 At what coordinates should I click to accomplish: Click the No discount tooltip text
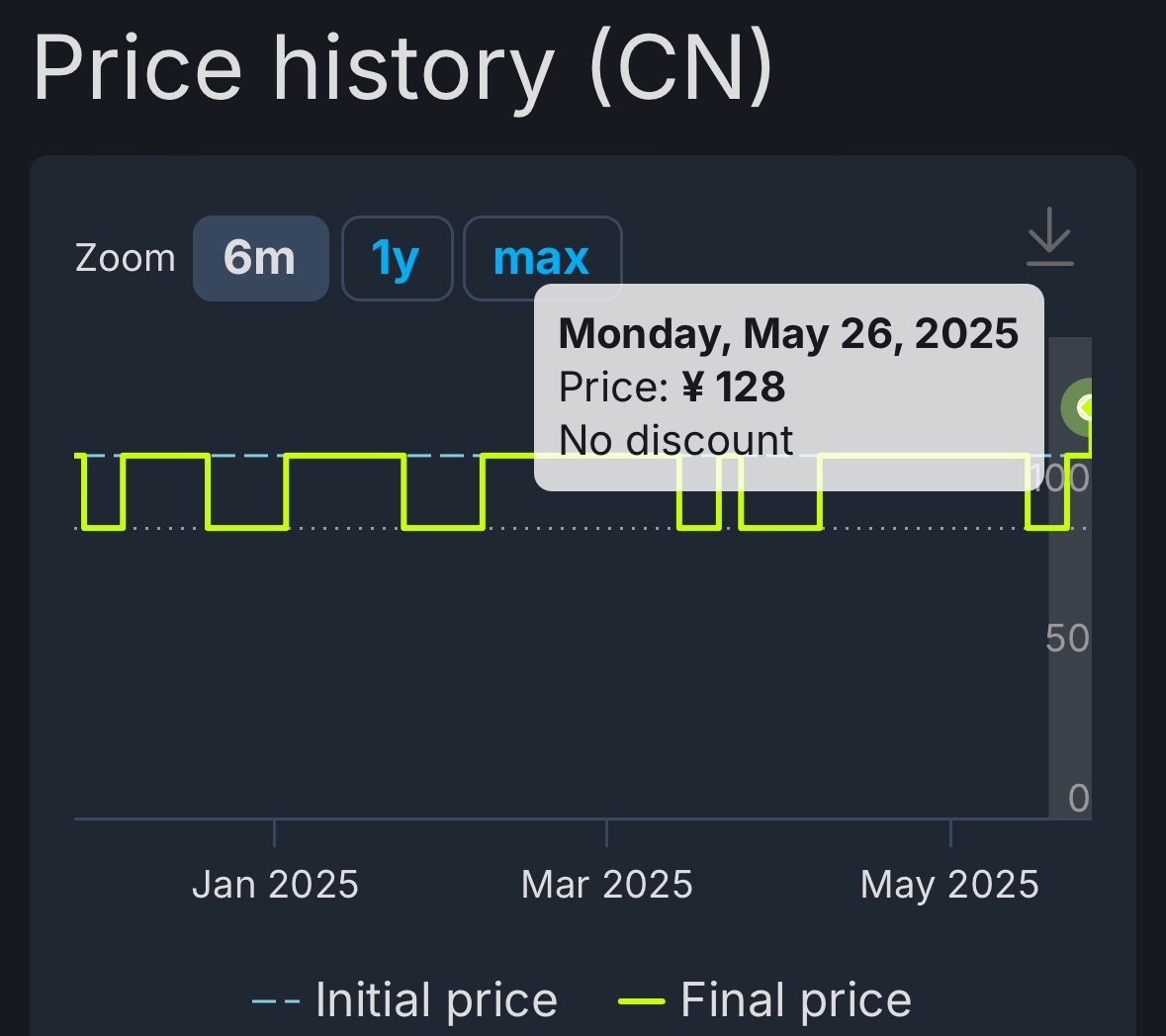click(675, 440)
